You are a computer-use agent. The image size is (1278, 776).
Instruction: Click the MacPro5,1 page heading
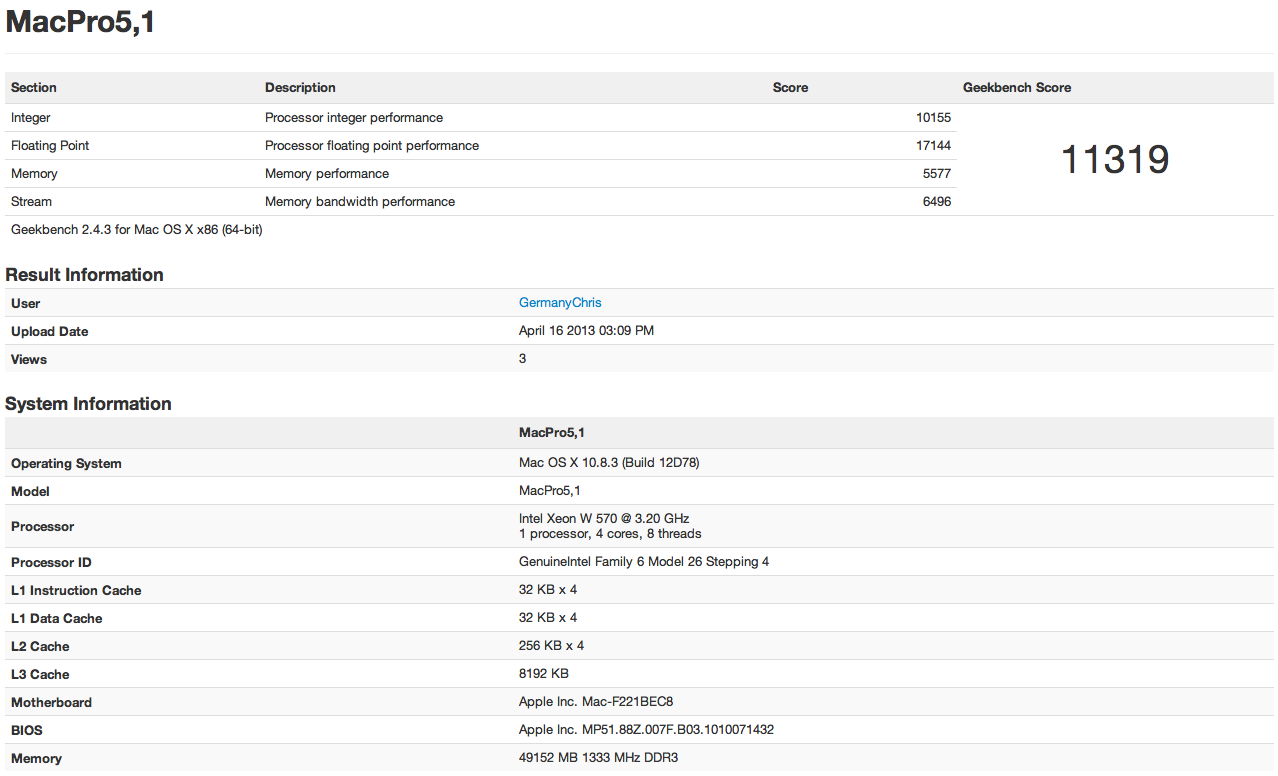(80, 22)
